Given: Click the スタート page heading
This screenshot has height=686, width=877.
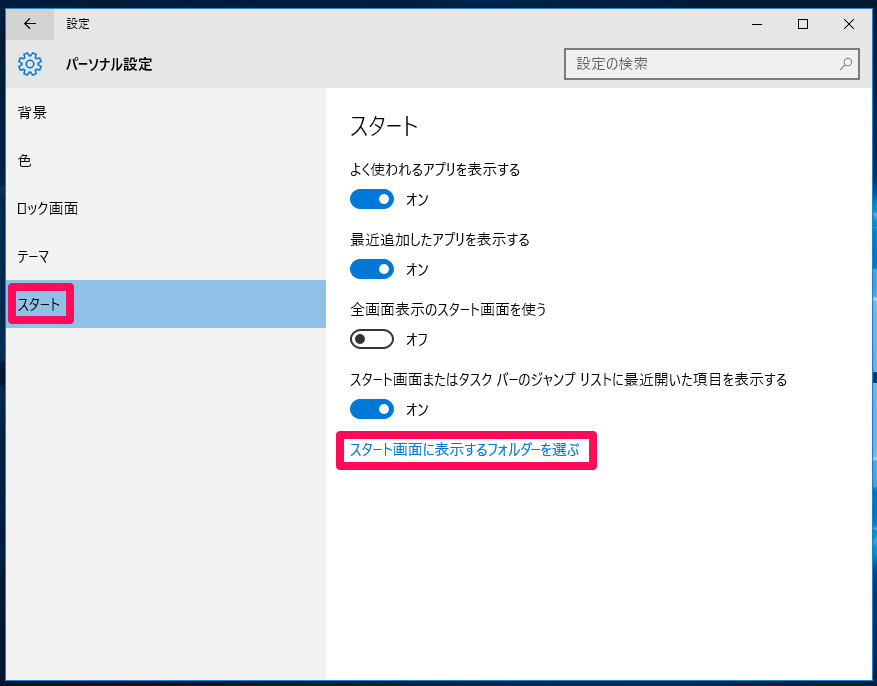Looking at the screenshot, I should (x=386, y=126).
